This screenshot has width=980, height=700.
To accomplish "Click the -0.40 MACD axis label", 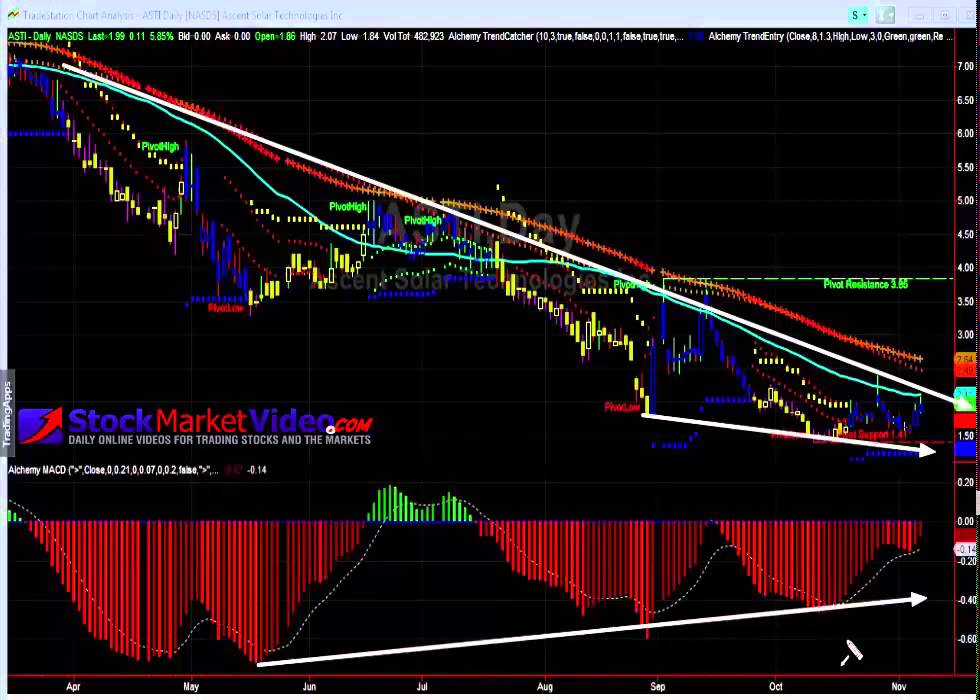I will pos(966,600).
